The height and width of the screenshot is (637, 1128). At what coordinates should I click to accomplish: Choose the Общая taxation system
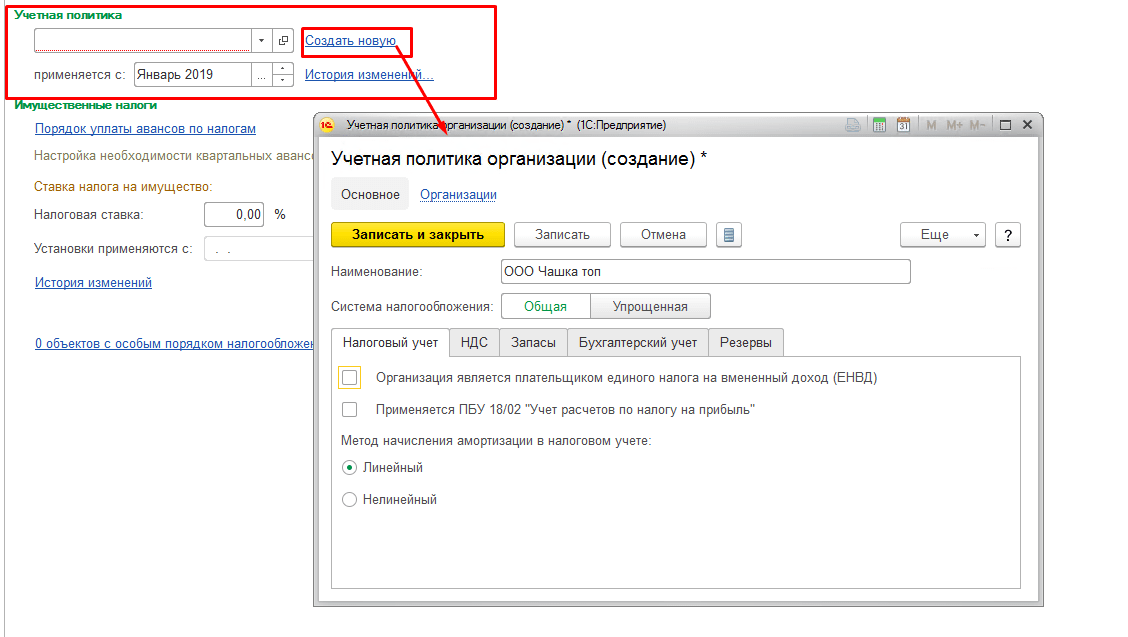545,306
